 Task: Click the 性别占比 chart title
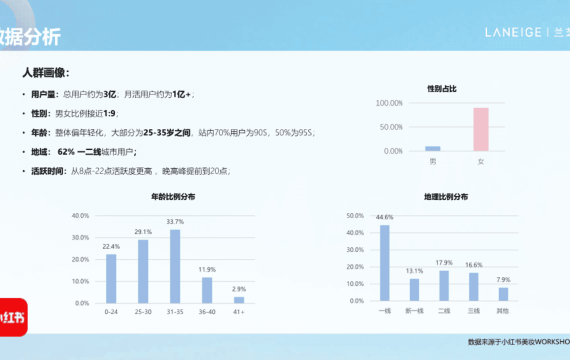click(x=442, y=89)
